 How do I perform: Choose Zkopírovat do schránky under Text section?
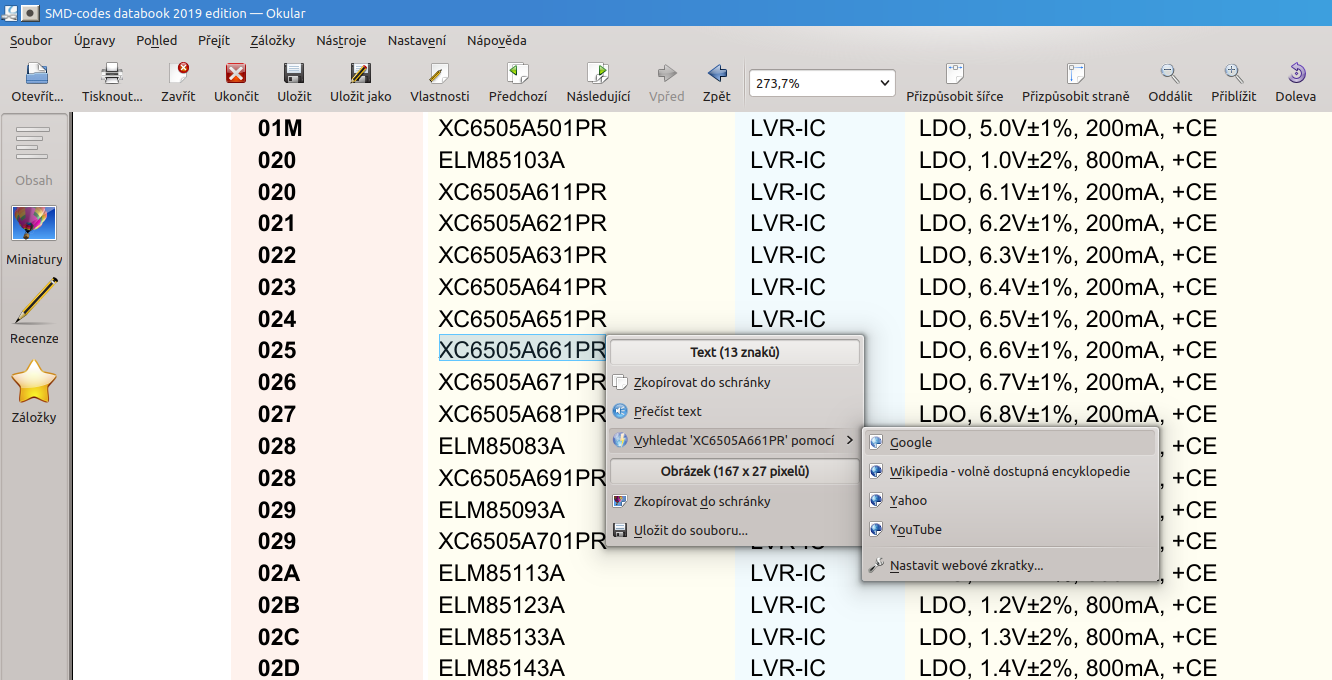701,382
